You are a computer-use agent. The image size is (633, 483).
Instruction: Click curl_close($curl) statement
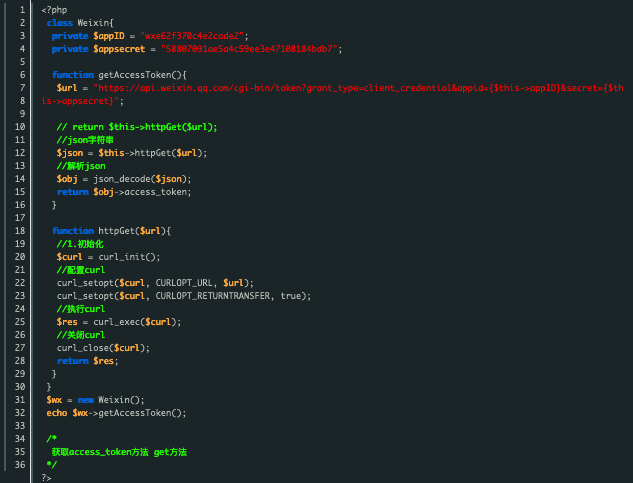pos(103,348)
